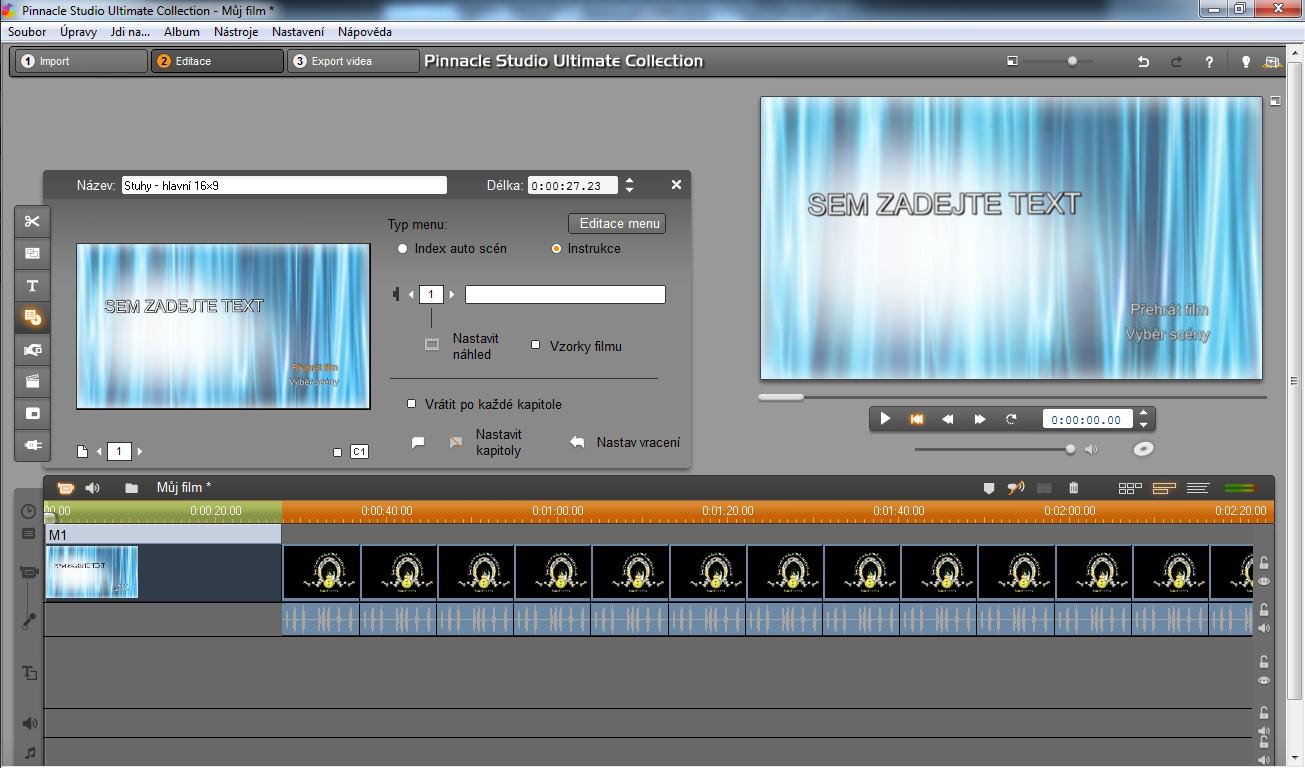The image size is (1305, 768).
Task: Open the Soubor menu
Action: coord(27,32)
